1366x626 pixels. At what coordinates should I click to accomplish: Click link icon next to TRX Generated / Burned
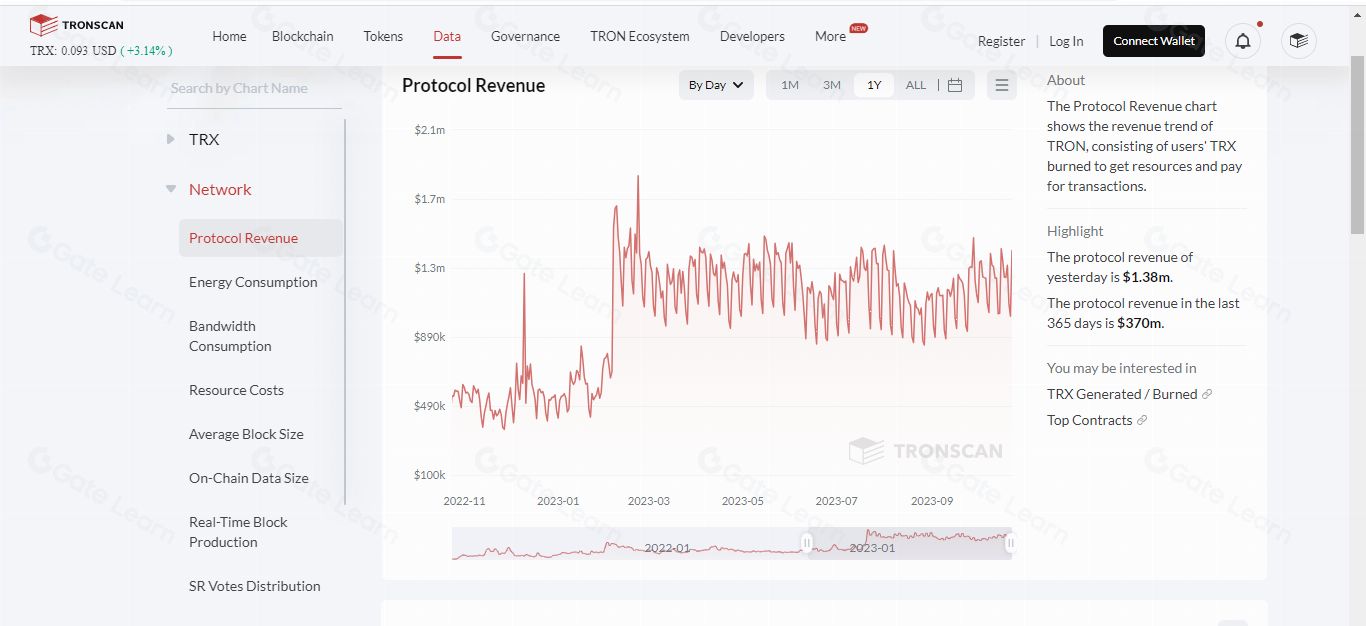(1207, 394)
